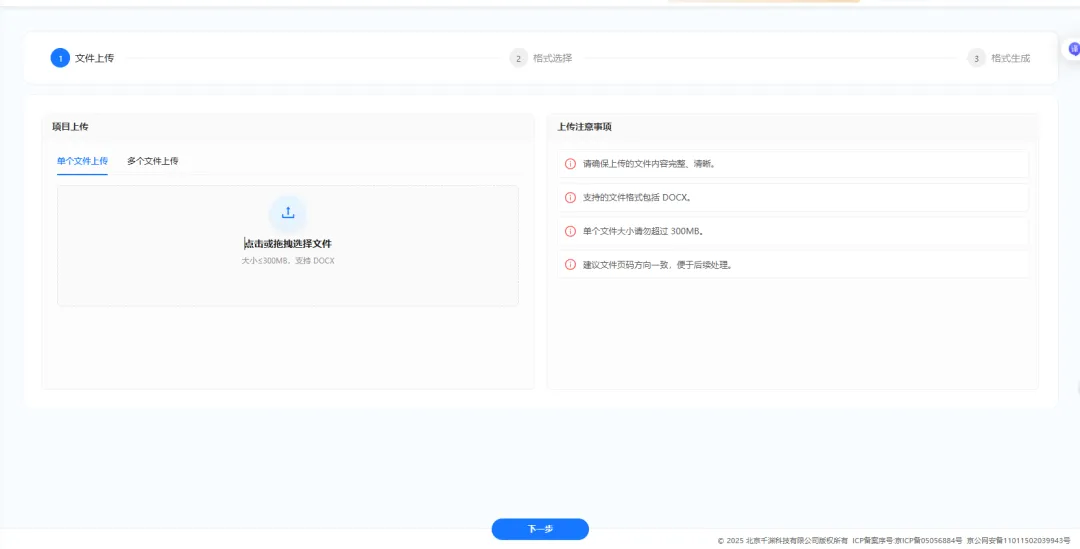Click info icon beside 支持的文件格式包括 DOCX
1080x549 pixels.
[570, 198]
